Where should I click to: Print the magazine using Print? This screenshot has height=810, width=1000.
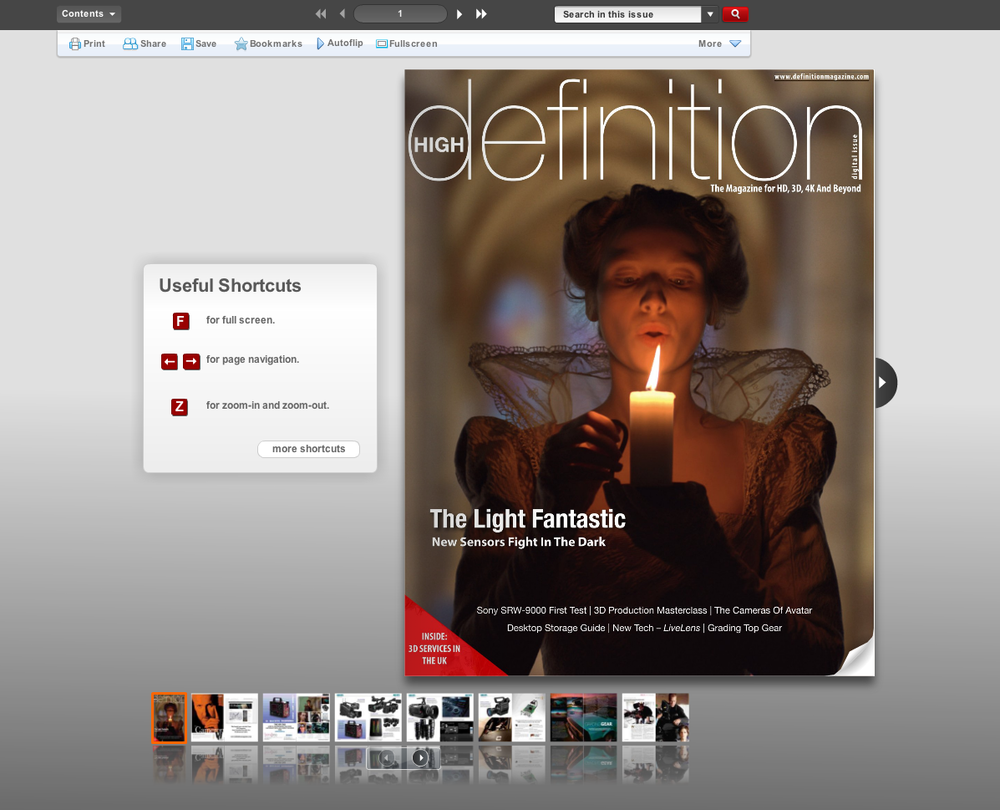(x=87, y=44)
